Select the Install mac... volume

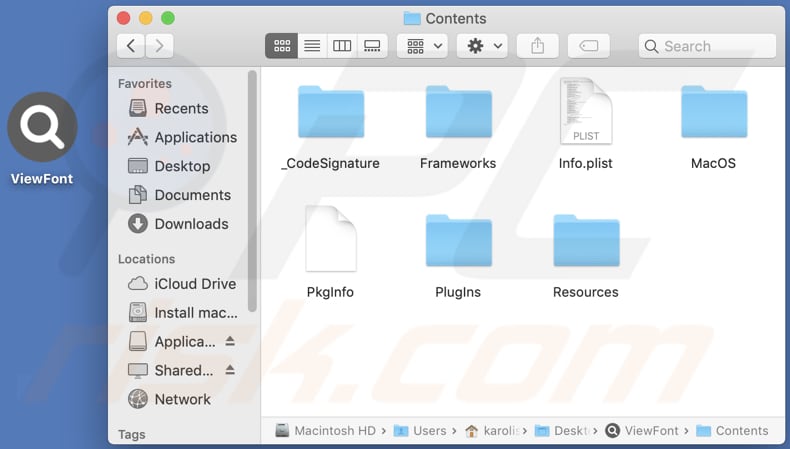coord(182,312)
